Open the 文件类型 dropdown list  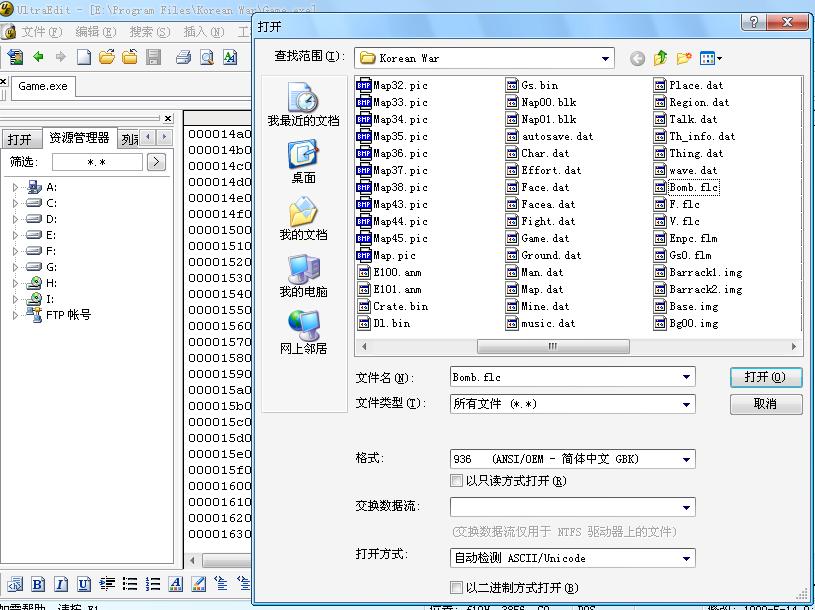click(x=686, y=404)
